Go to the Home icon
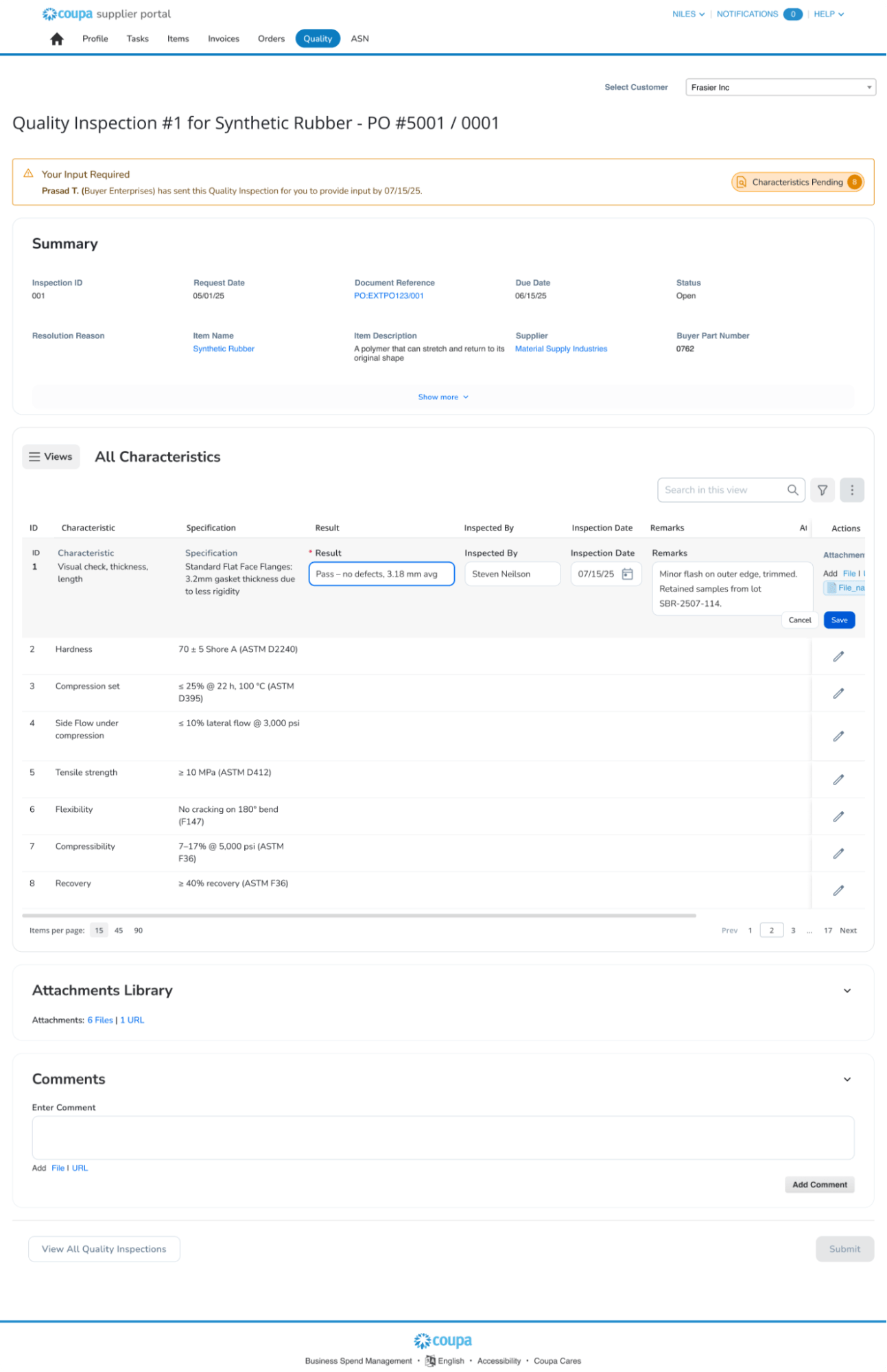887x1372 pixels. click(57, 39)
